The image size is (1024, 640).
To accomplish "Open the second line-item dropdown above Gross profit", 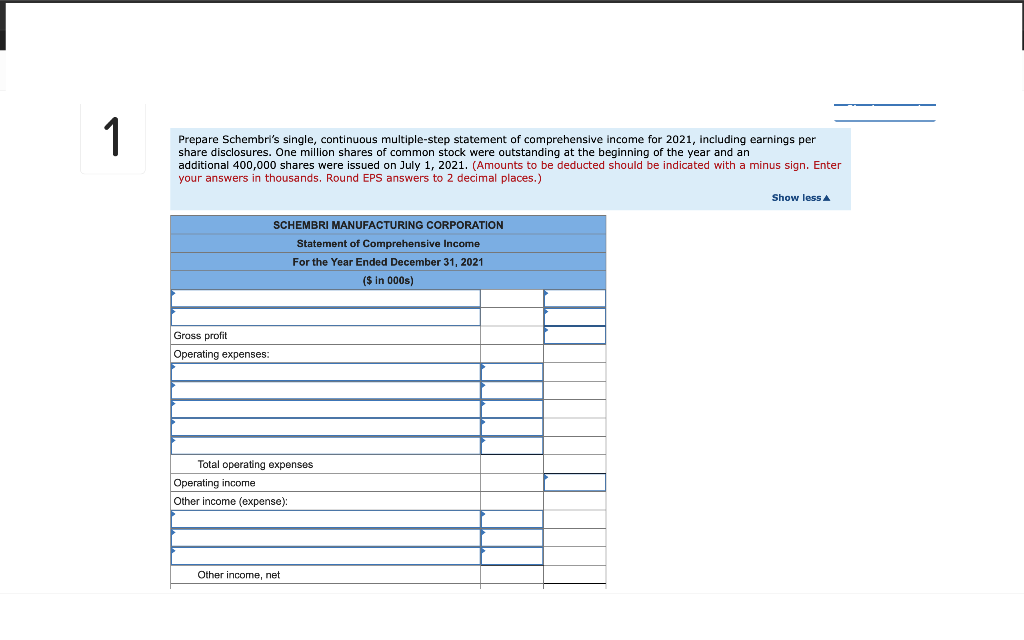I will coord(325,316).
